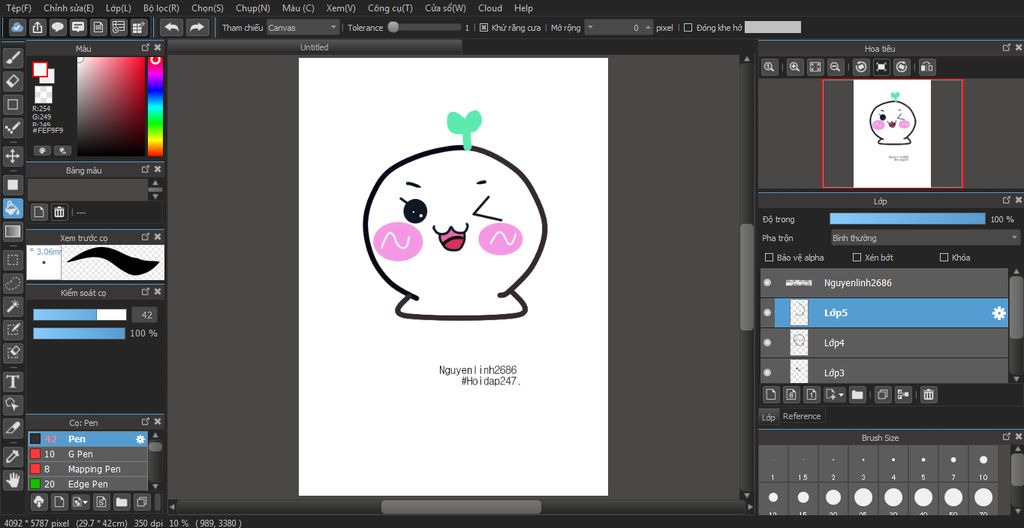Open the Tệp(F) menu

18,8
